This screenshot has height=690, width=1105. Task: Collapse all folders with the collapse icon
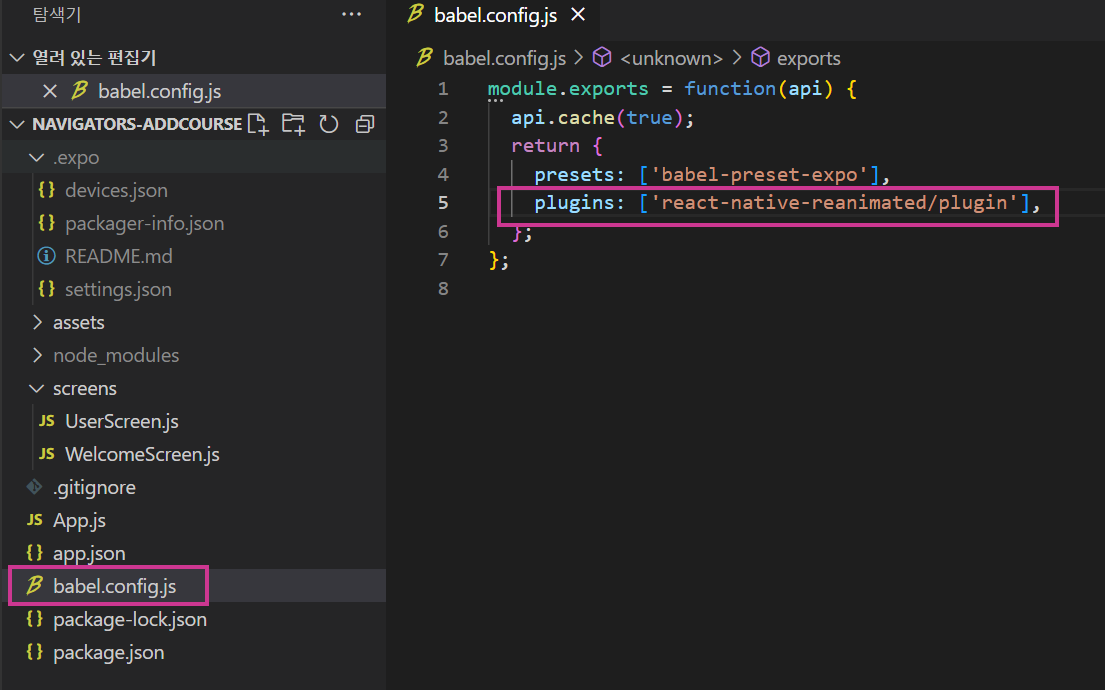(x=364, y=124)
